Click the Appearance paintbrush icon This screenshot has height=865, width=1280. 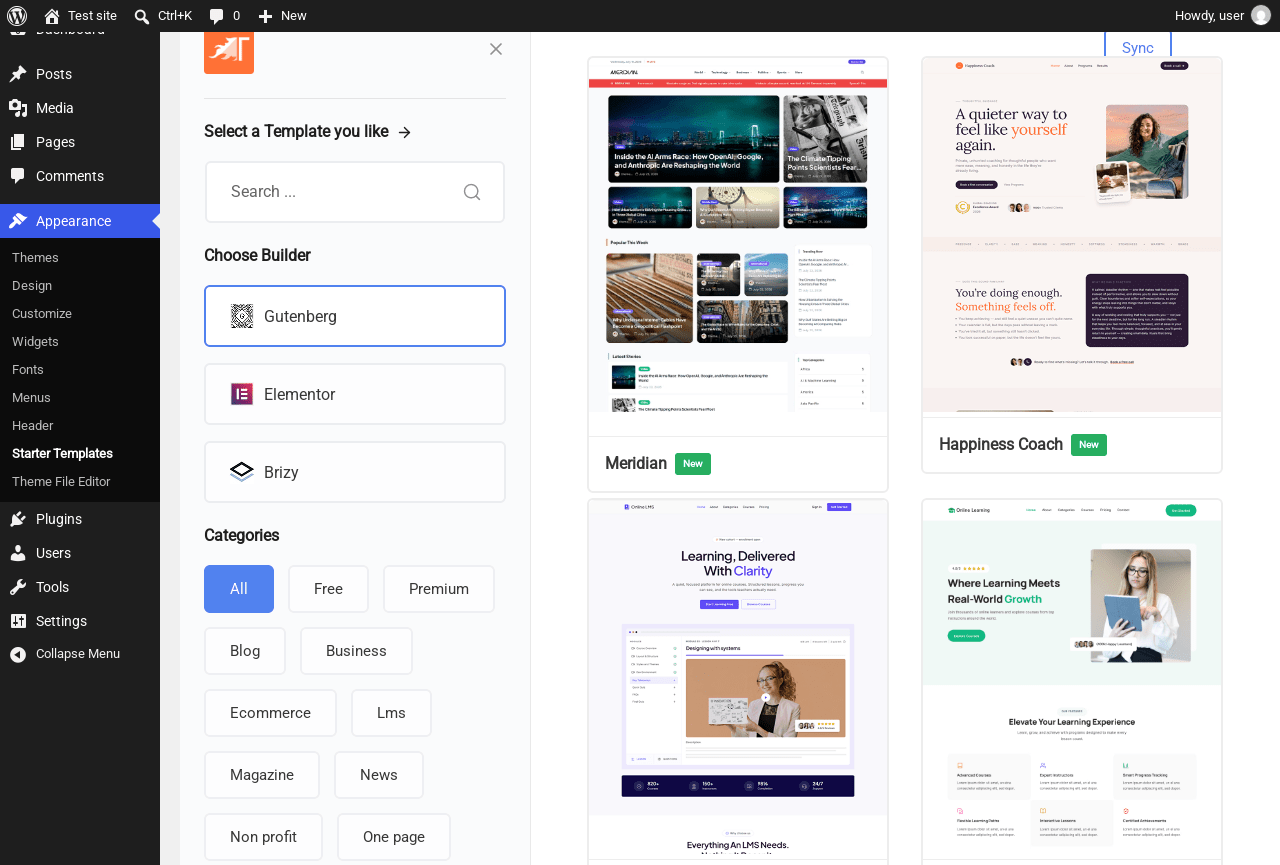pos(18,221)
